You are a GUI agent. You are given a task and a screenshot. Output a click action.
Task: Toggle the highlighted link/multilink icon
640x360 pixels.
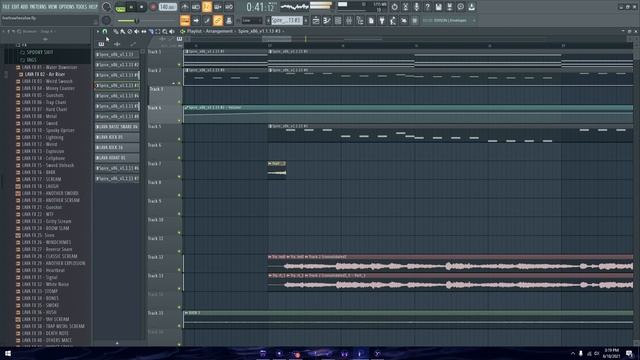click(x=218, y=20)
